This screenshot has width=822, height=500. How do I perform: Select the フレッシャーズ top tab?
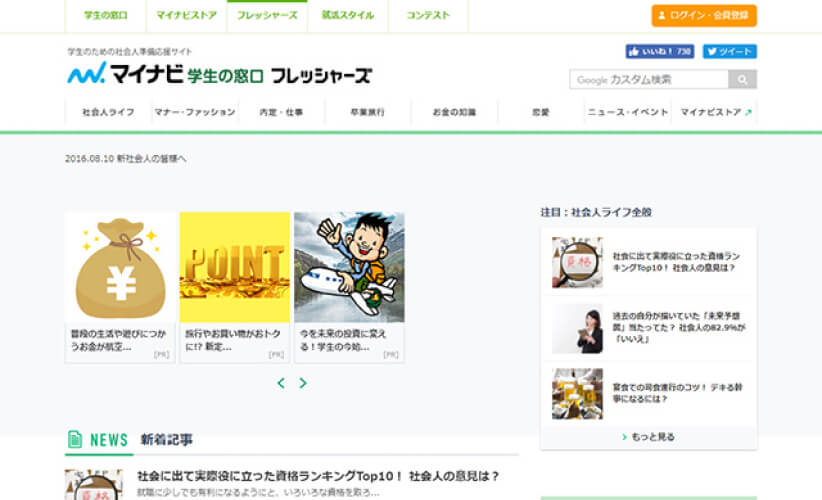tap(267, 15)
